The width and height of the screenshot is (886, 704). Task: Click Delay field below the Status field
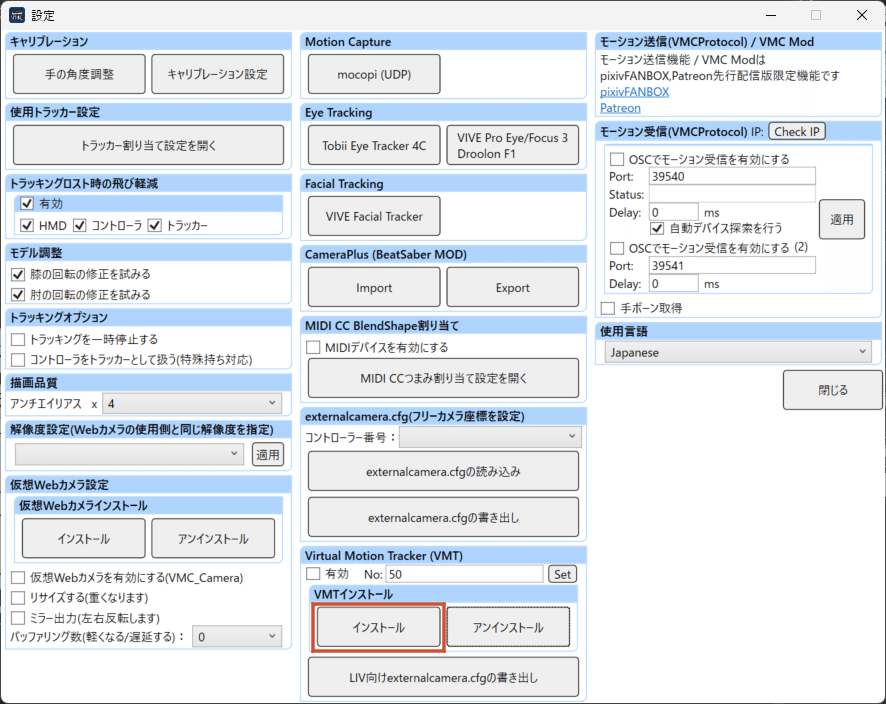674,212
